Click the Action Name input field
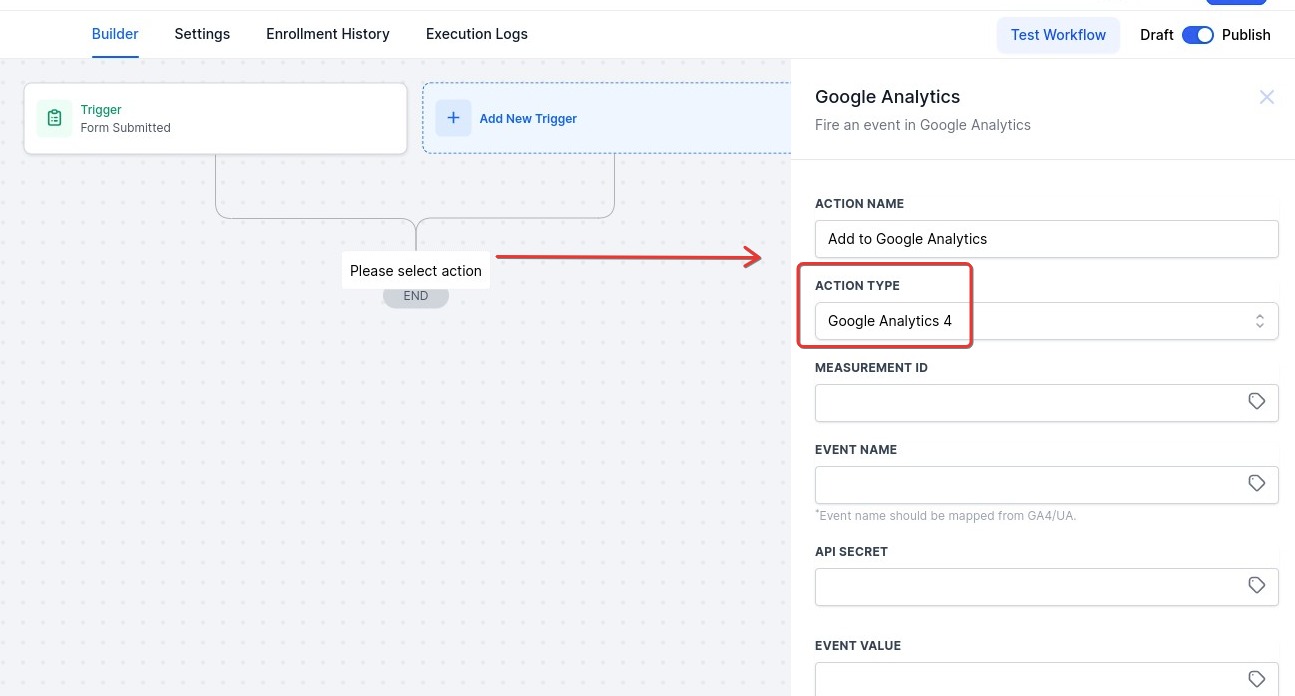The height and width of the screenshot is (696, 1295). (x=1046, y=239)
